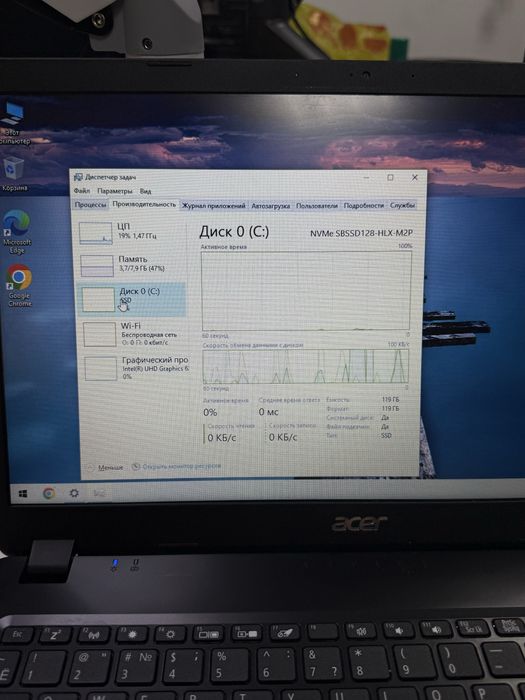Select the Графический процессор entry
Image resolution: width=525 pixels, height=700 pixels.
(x=134, y=368)
